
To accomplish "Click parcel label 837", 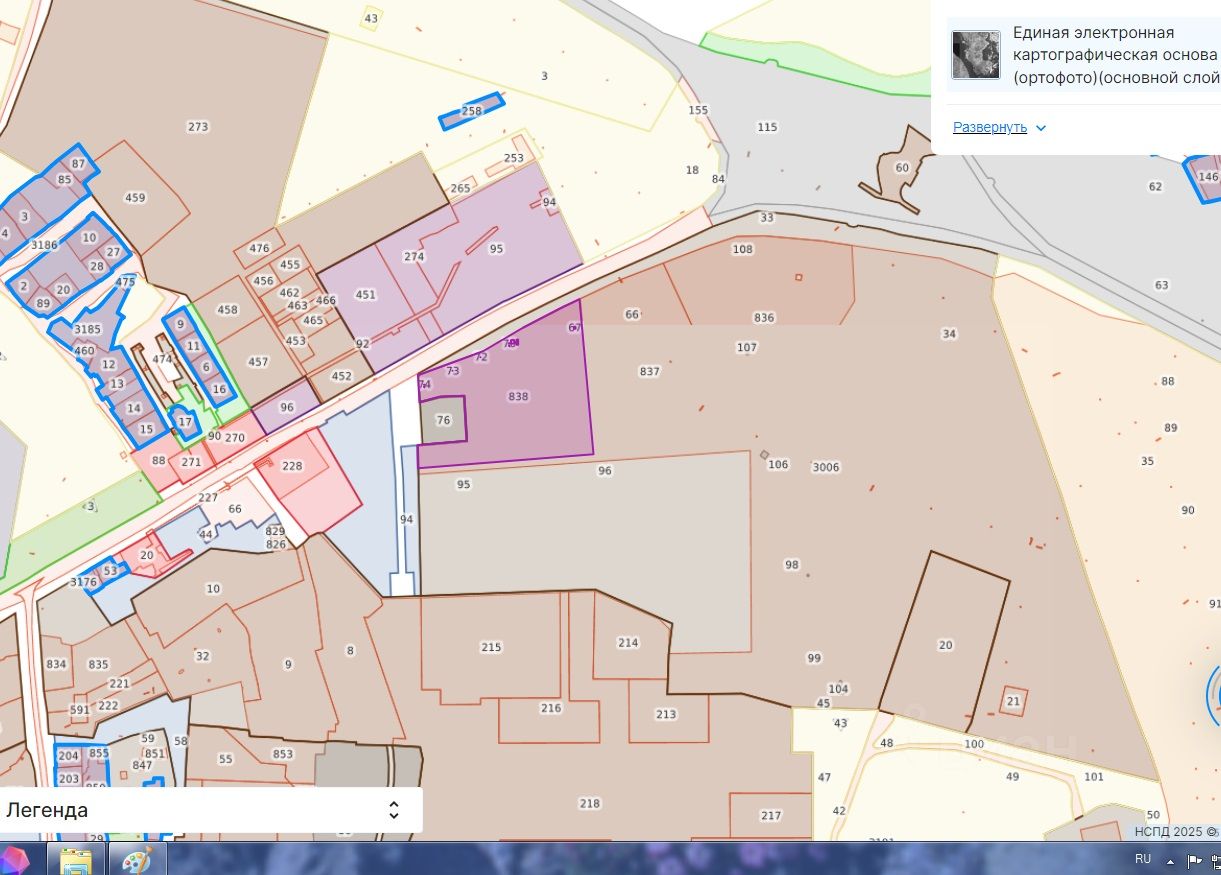I will 650,372.
